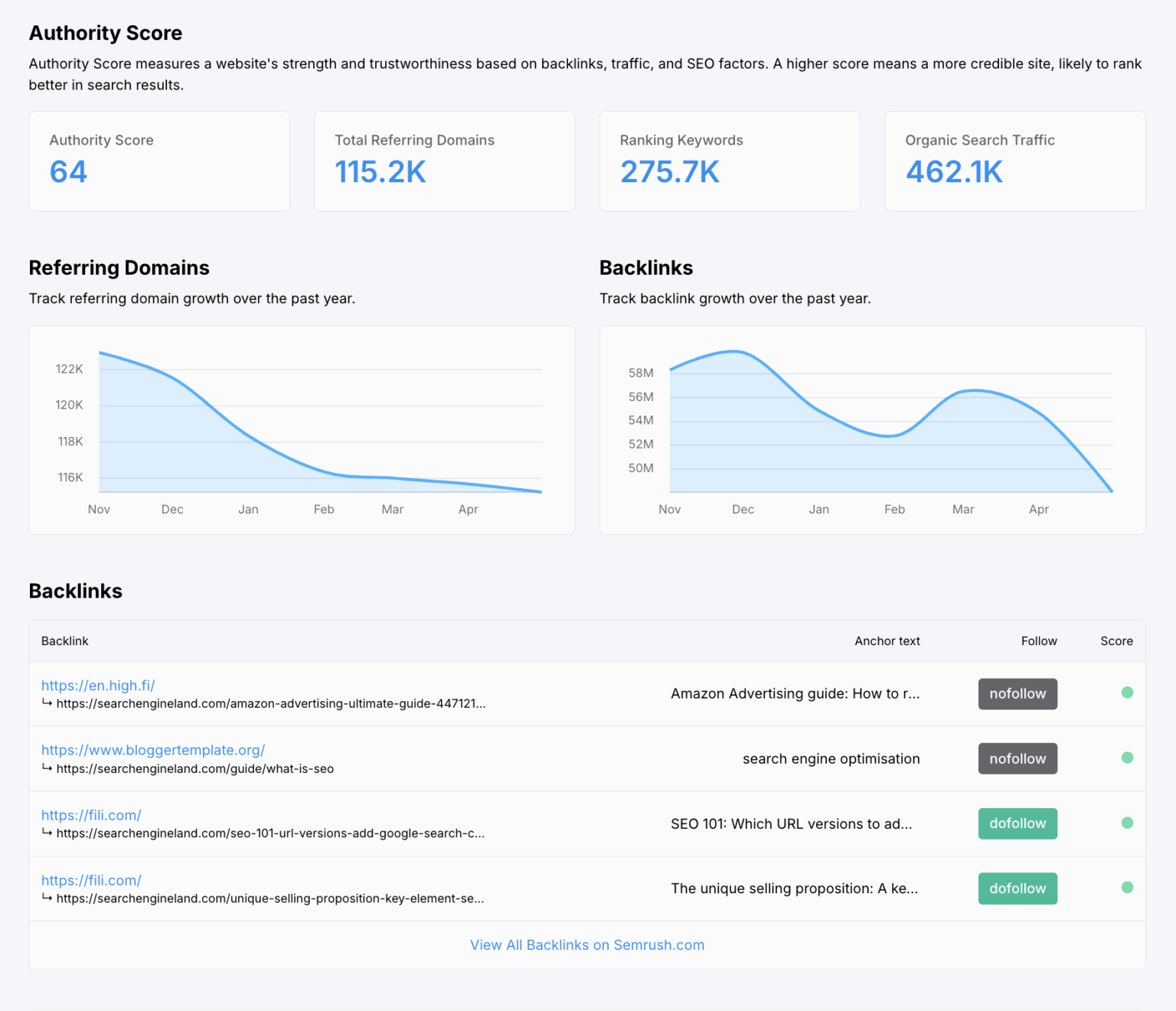Click the green score indicator for en.high.fi backlink
1176x1011 pixels.
(1127, 693)
